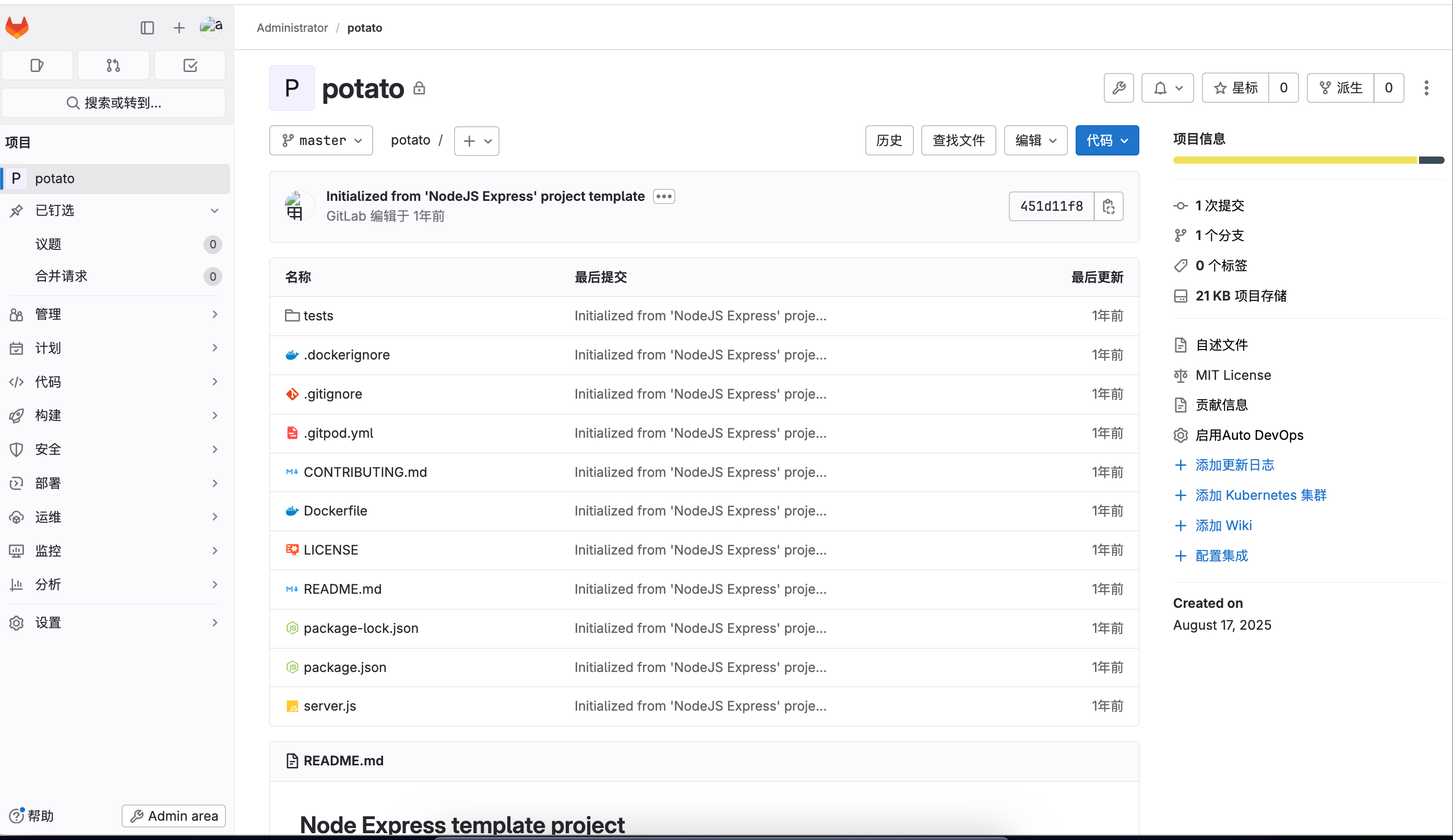Open the user avatar menu
Screen dimensions: 1453x840
click(x=210, y=27)
